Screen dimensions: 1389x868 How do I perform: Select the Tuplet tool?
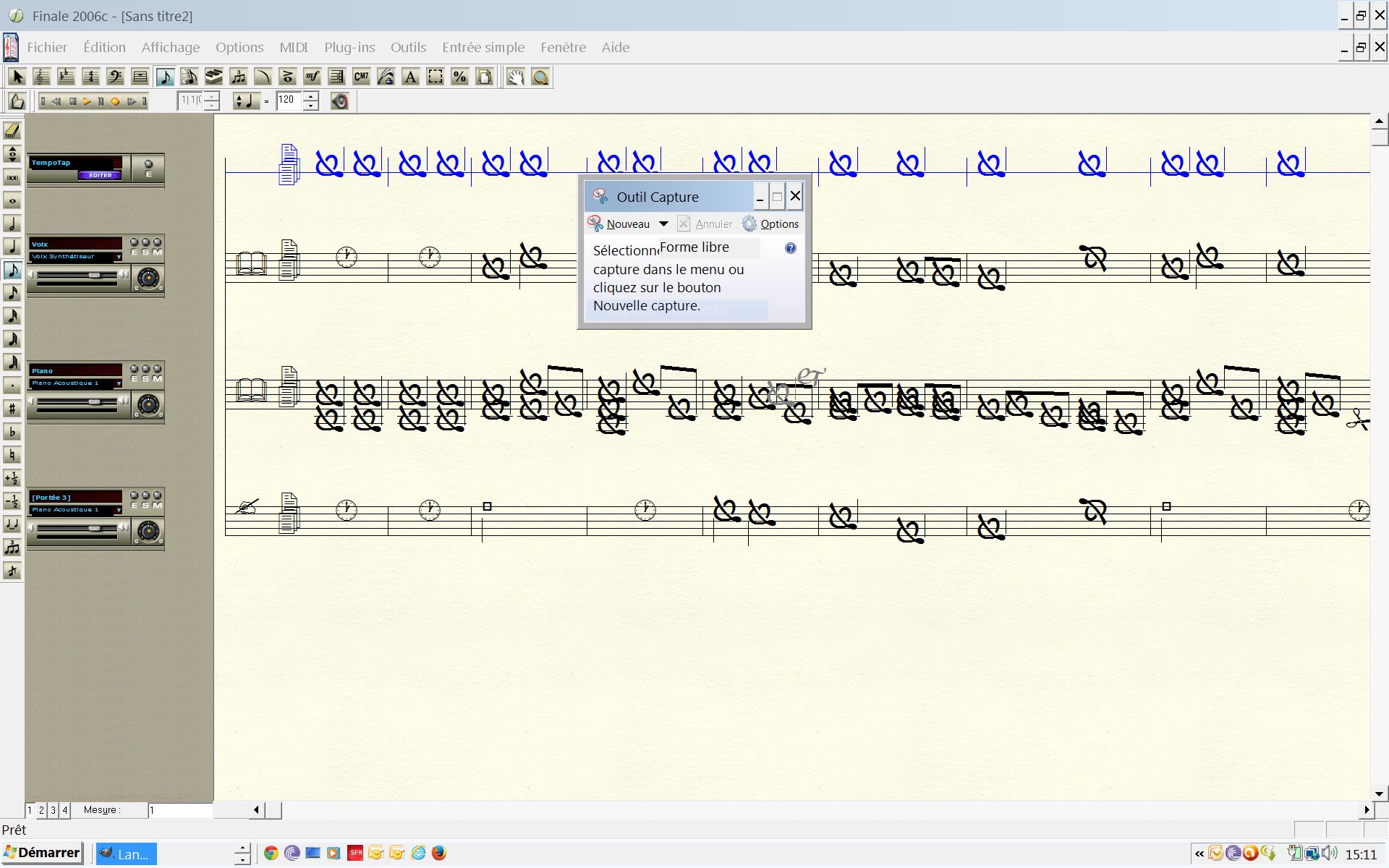tap(238, 77)
